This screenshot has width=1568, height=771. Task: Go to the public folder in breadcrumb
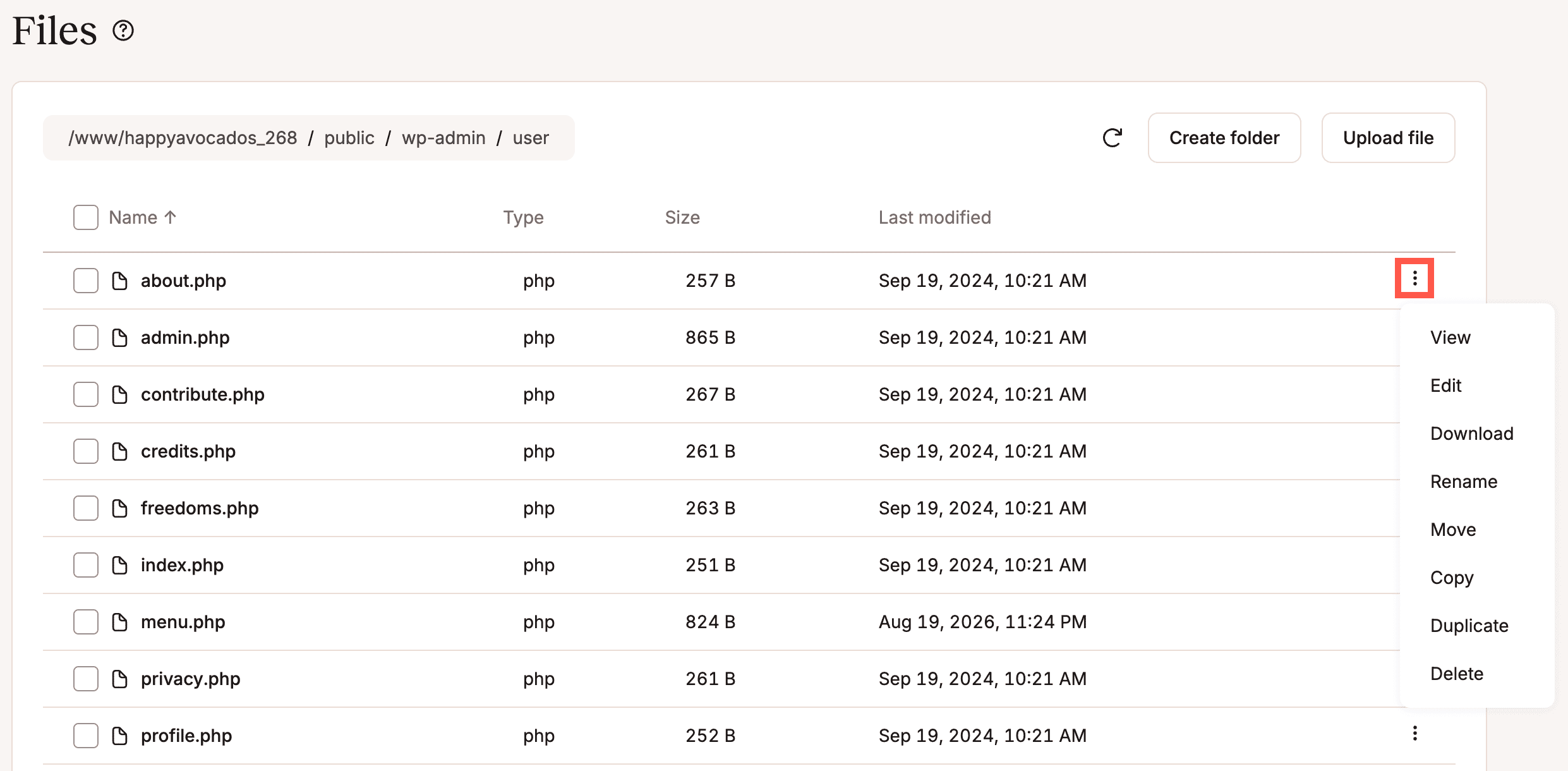tap(349, 138)
